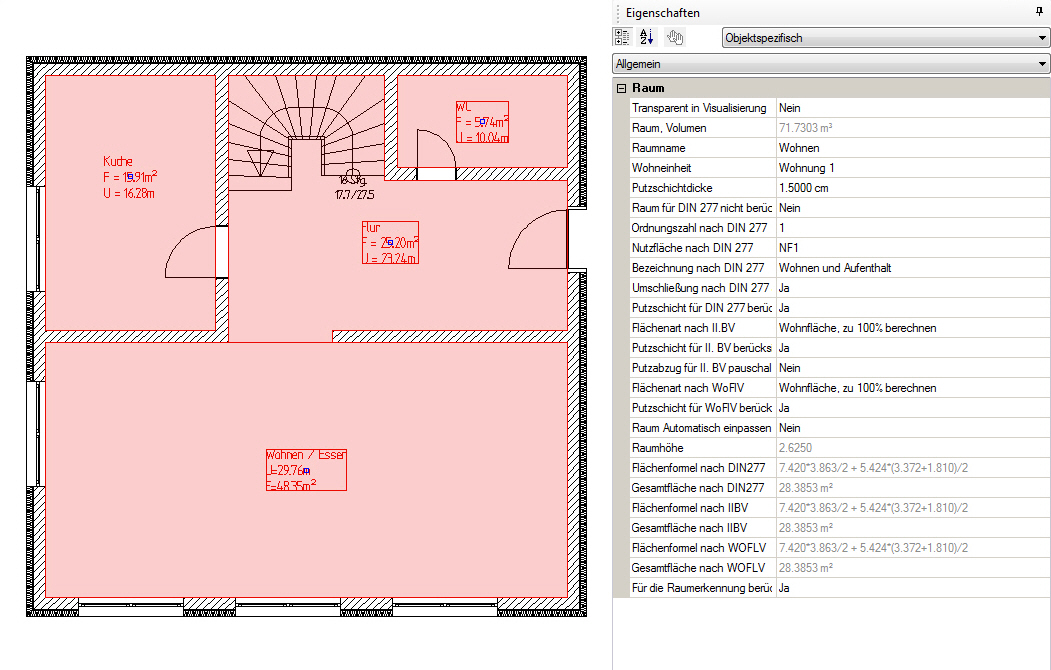The height and width of the screenshot is (670, 1051).
Task: Click the categorized view icon in Eigenschaften
Action: [x=622, y=38]
